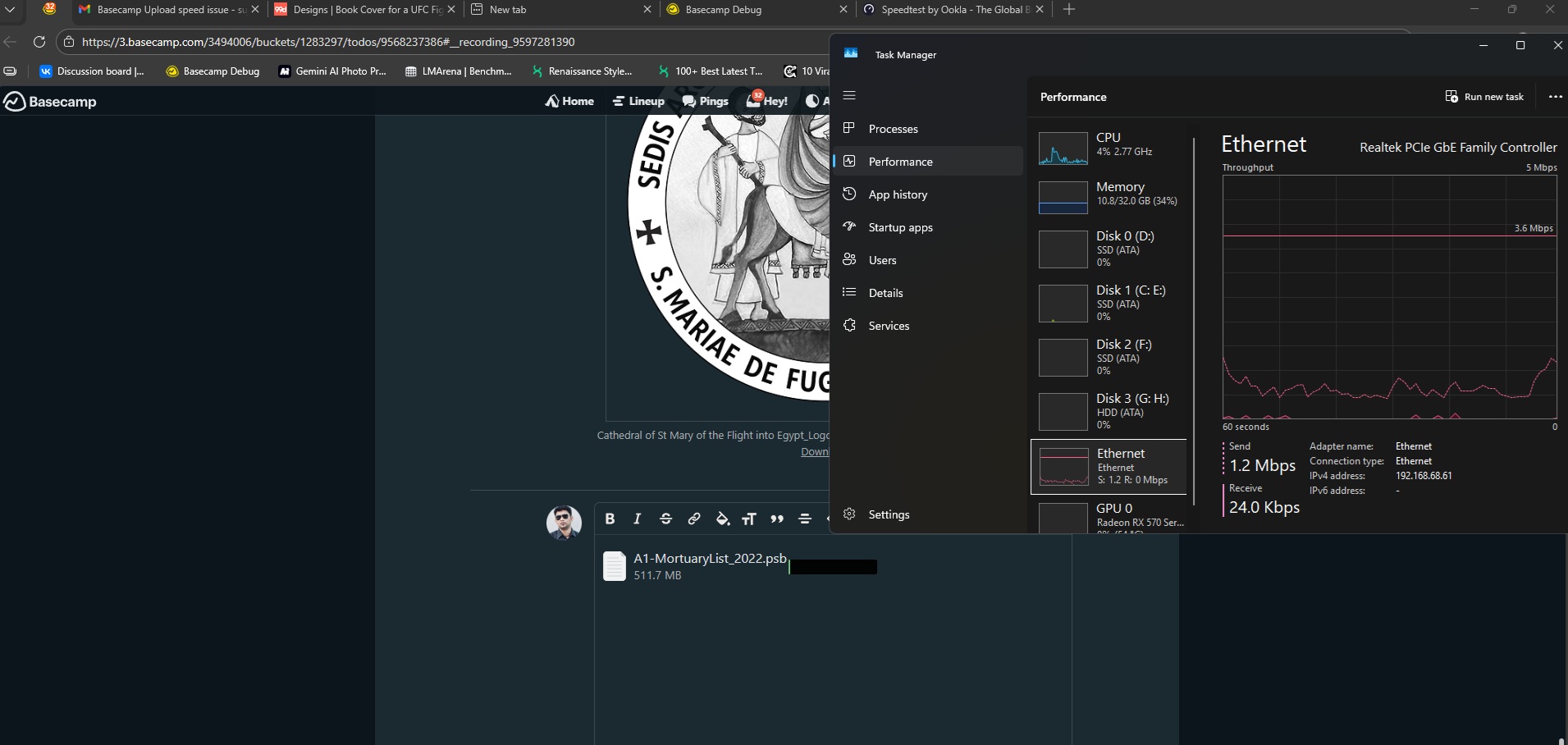Click the text alignment icon
This screenshot has height=745, width=1568.
805,519
